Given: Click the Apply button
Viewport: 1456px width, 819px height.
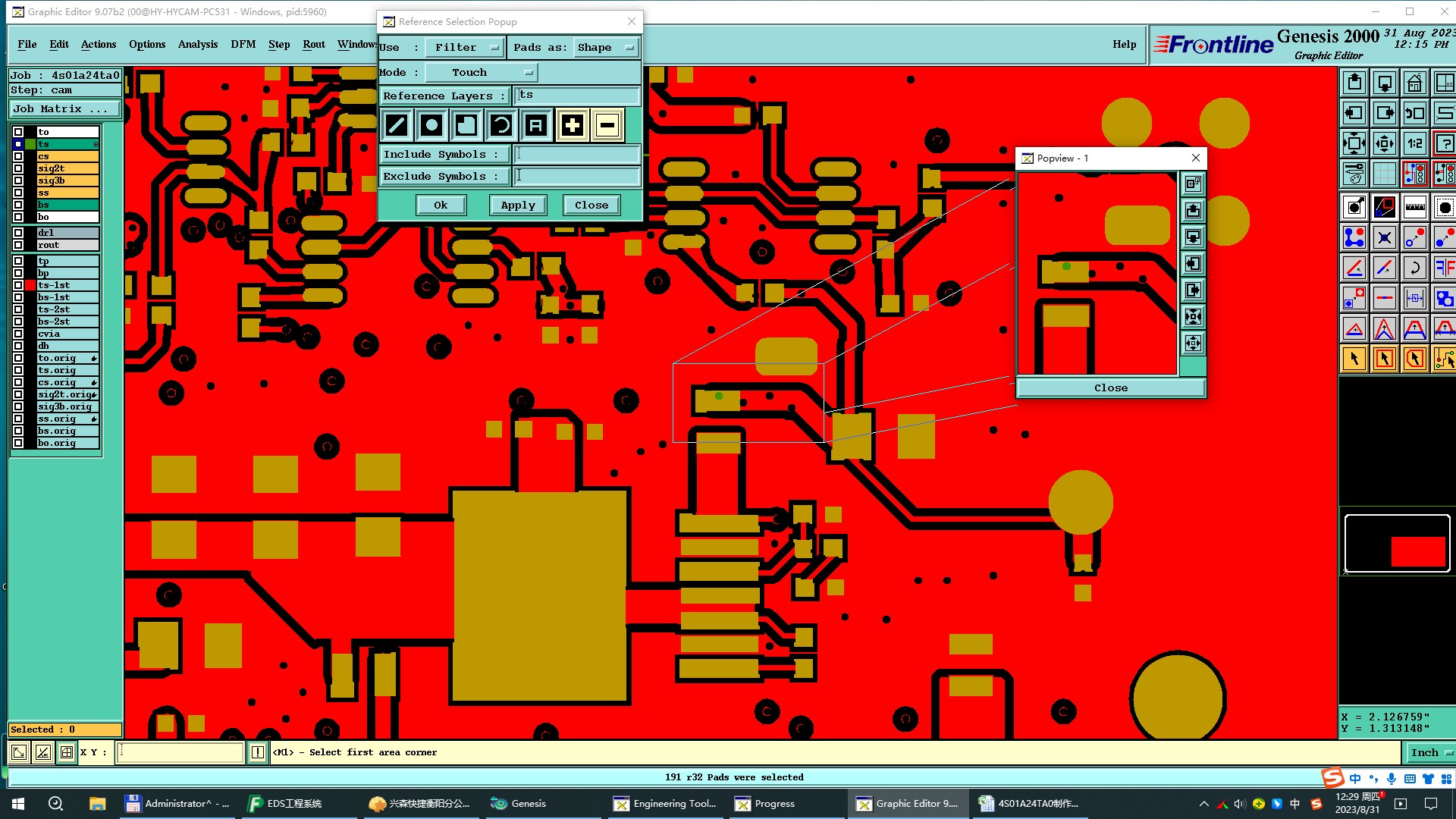Looking at the screenshot, I should pyautogui.click(x=518, y=205).
